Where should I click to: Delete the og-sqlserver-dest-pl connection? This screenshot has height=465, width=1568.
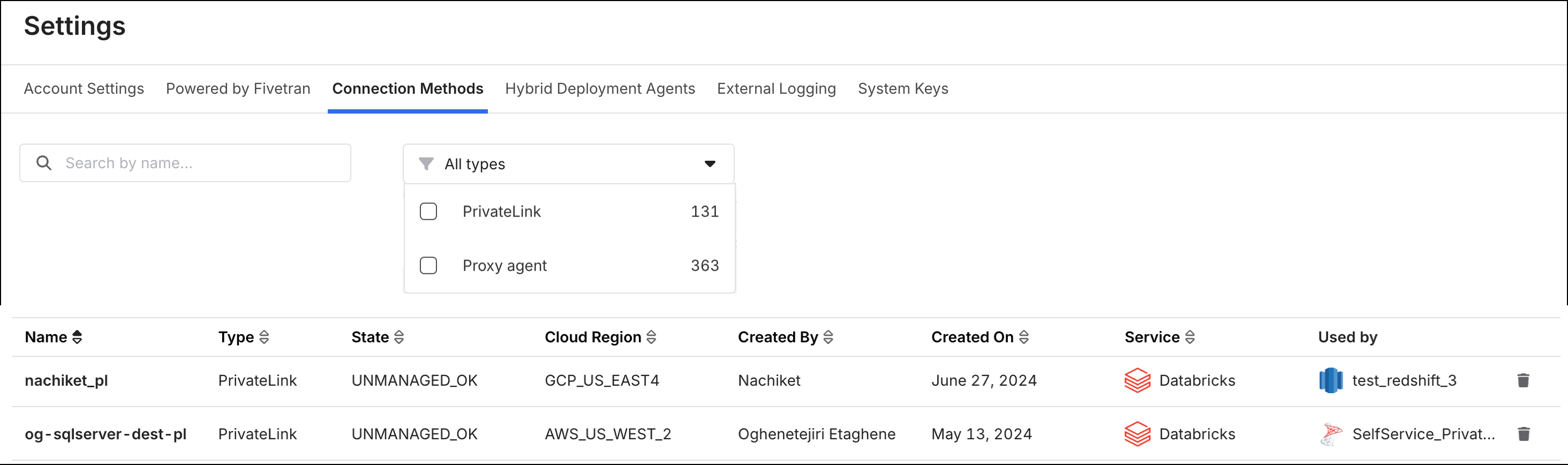pos(1523,434)
